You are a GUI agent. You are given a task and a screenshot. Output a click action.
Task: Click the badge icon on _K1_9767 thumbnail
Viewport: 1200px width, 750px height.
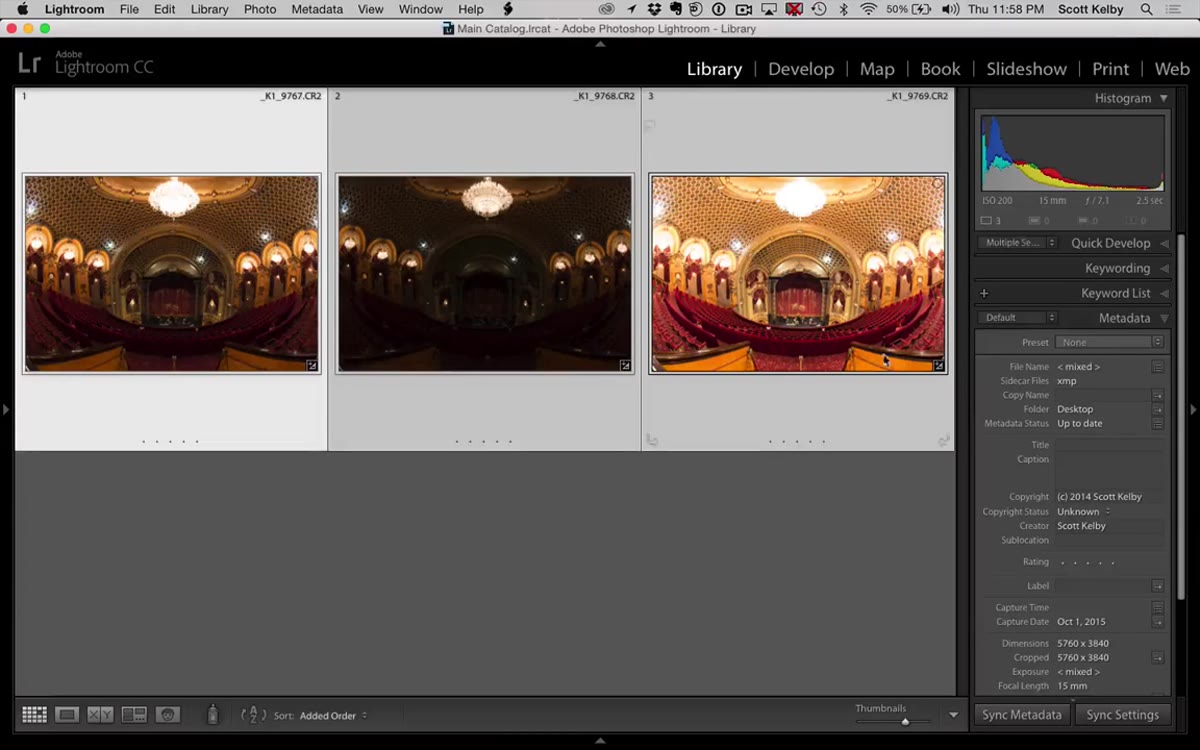(x=312, y=366)
